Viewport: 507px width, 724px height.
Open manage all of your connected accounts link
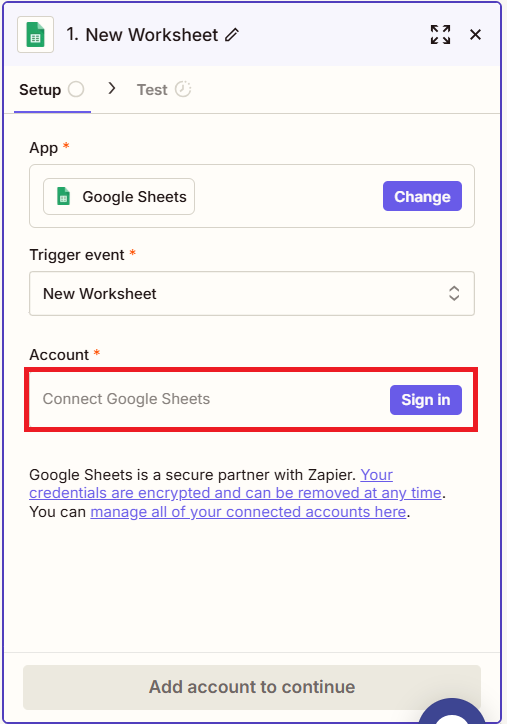[x=248, y=512]
